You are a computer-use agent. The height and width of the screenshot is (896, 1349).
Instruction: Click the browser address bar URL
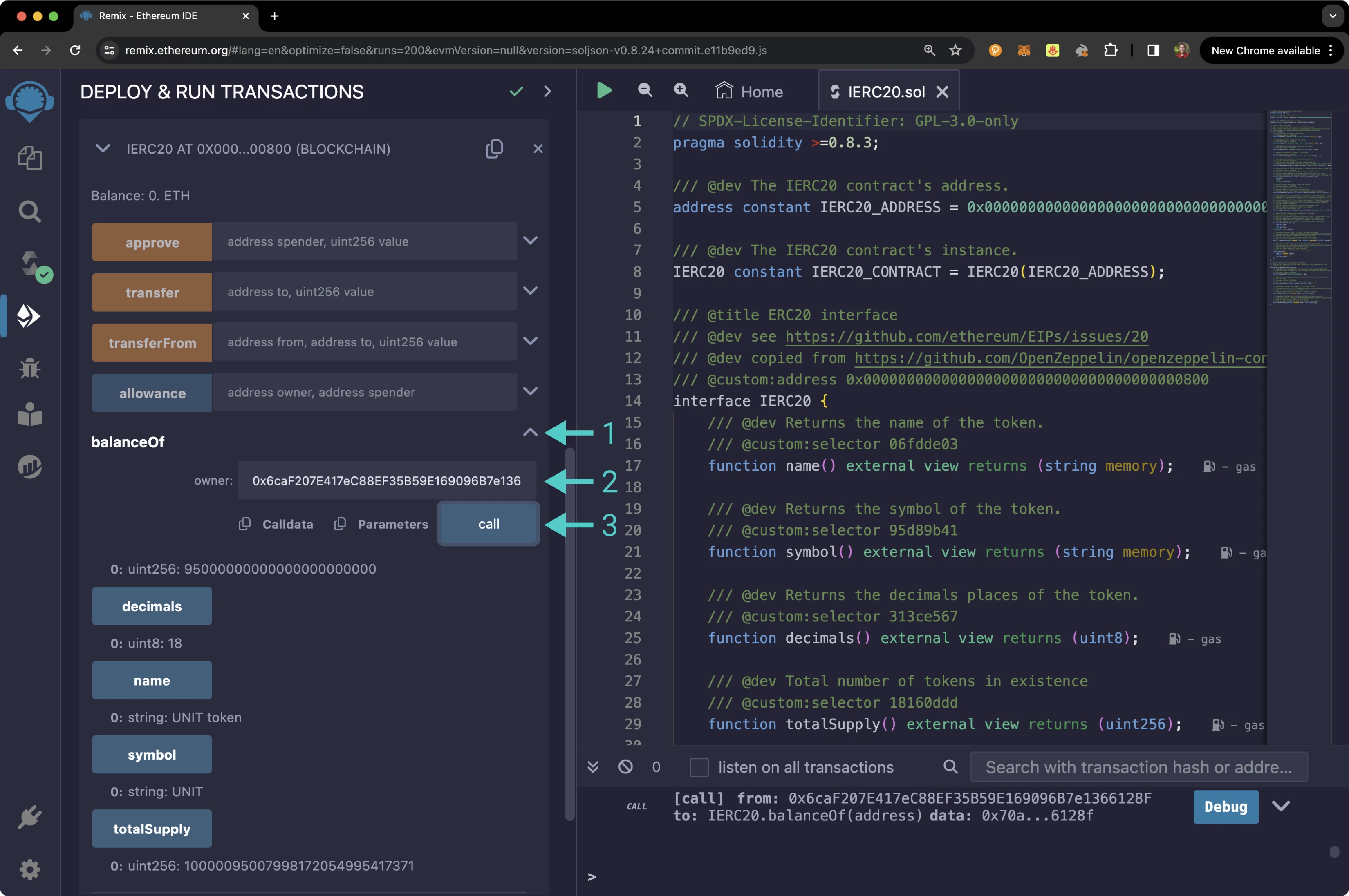tap(446, 50)
